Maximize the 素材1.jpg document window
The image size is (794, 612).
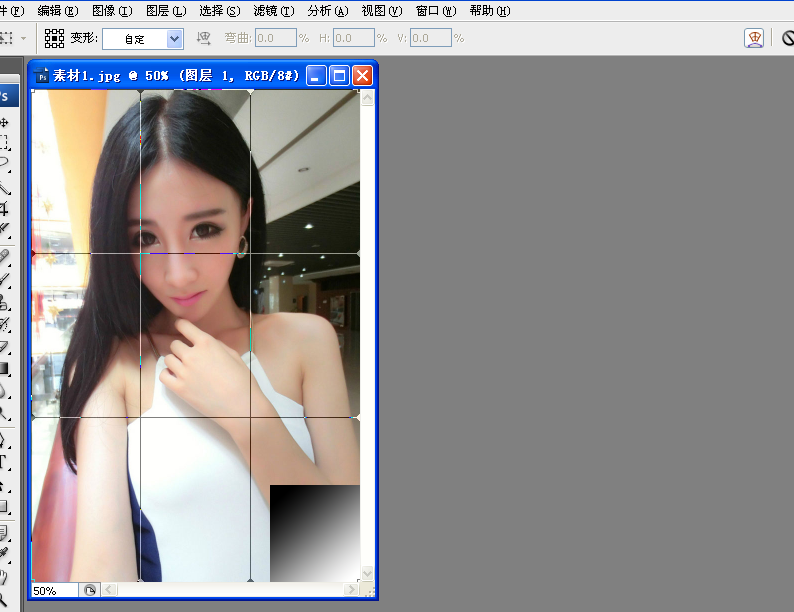pos(339,76)
